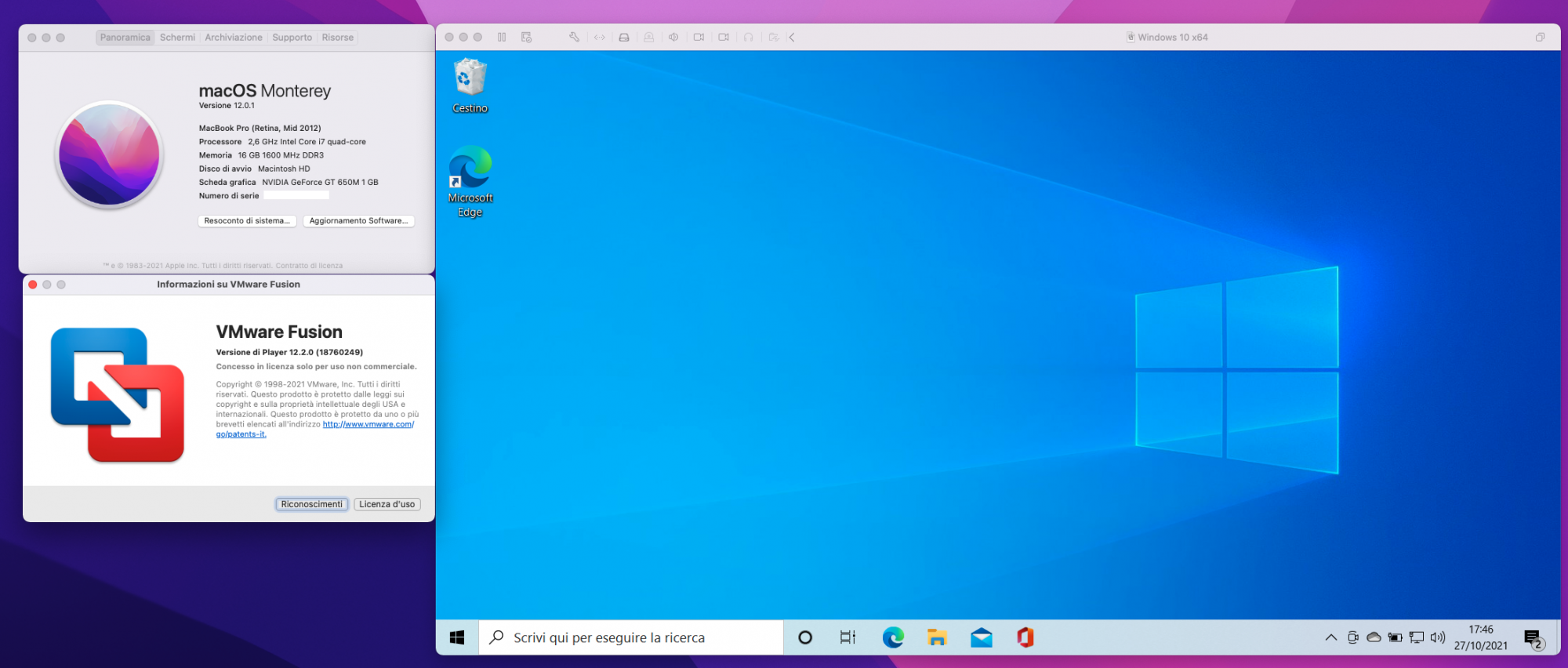Switch to the Schermi tab

pyautogui.click(x=177, y=38)
